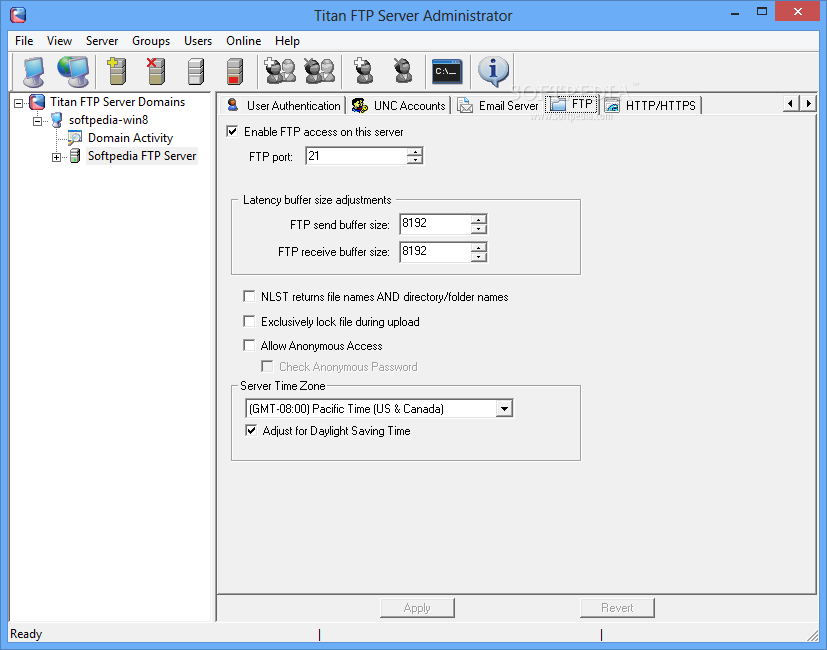Open the View menu
The height and width of the screenshot is (650, 827).
tap(59, 41)
